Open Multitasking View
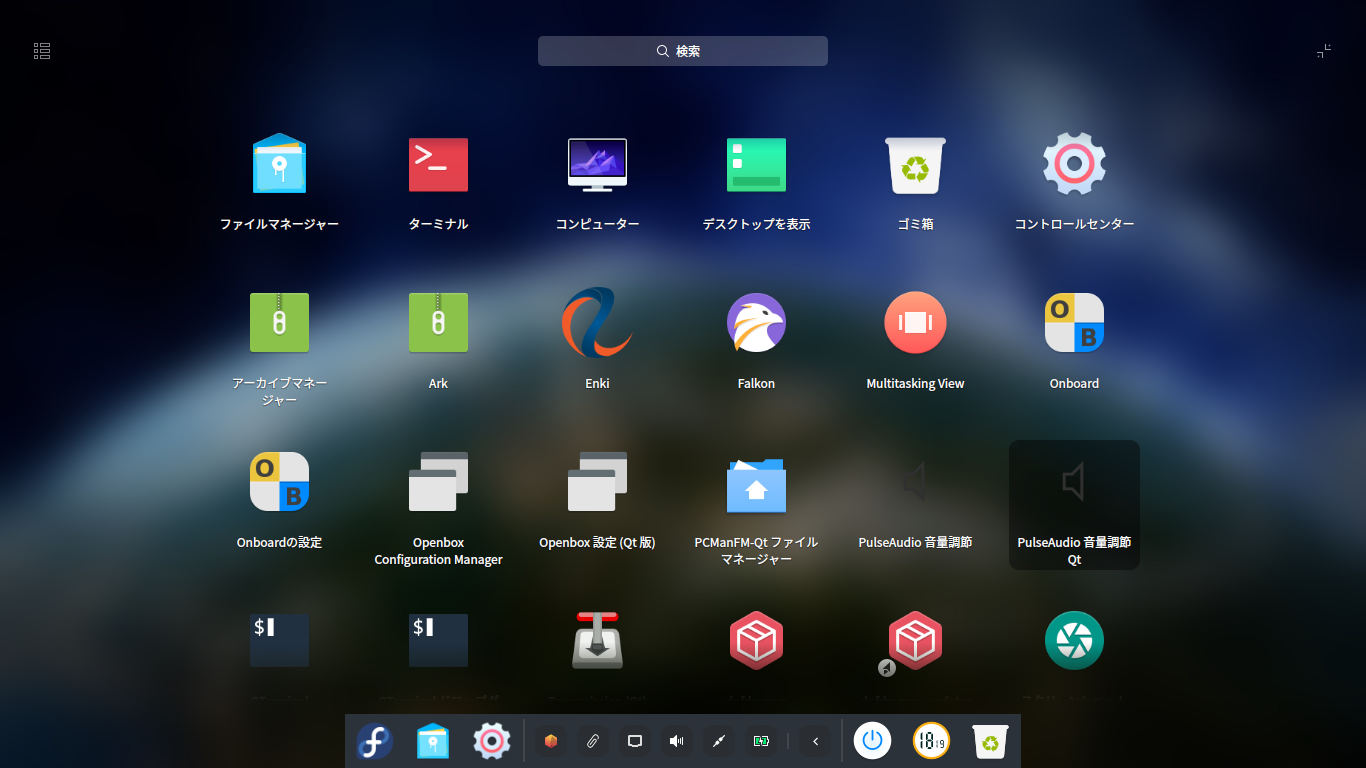 point(915,323)
